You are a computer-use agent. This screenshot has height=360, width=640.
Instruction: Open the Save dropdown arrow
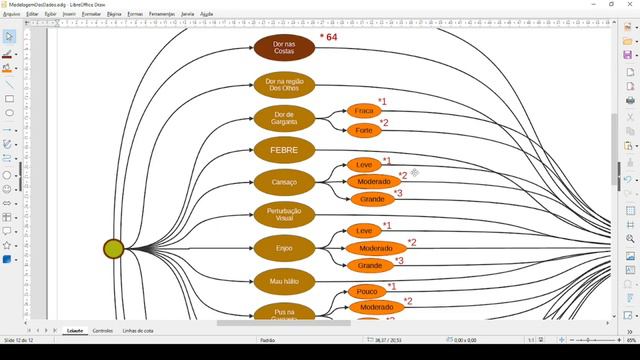point(637,56)
